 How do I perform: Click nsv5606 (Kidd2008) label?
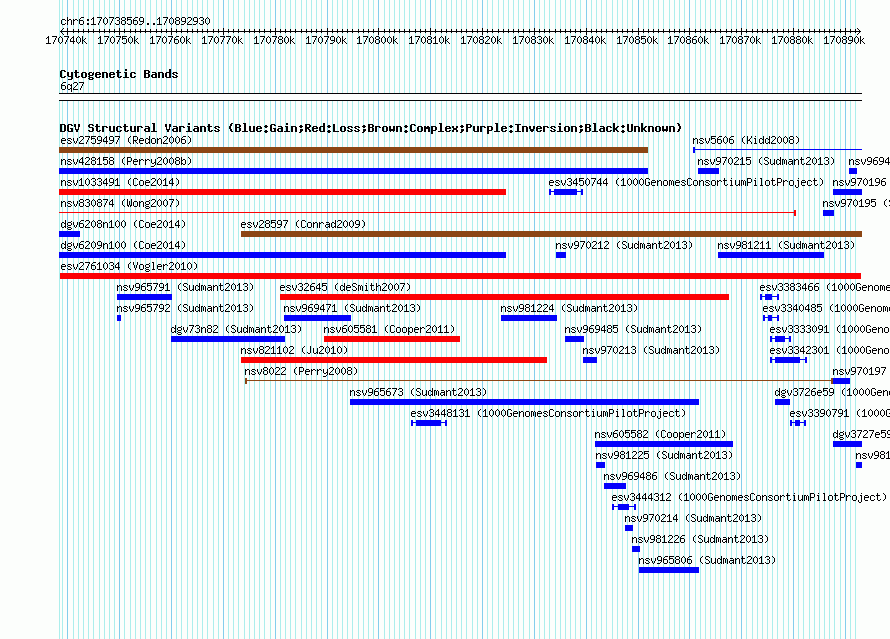[746, 140]
